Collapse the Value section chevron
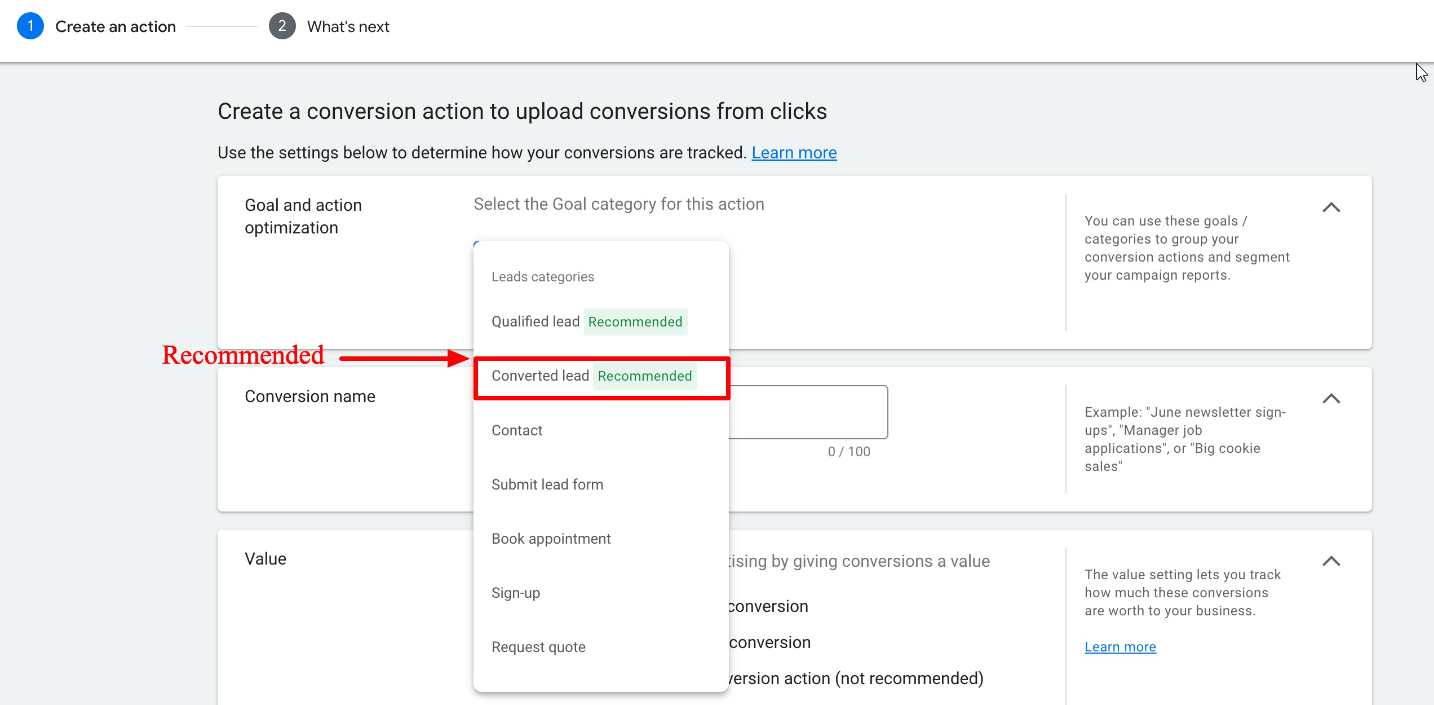The height and width of the screenshot is (705, 1434). pyautogui.click(x=1331, y=561)
